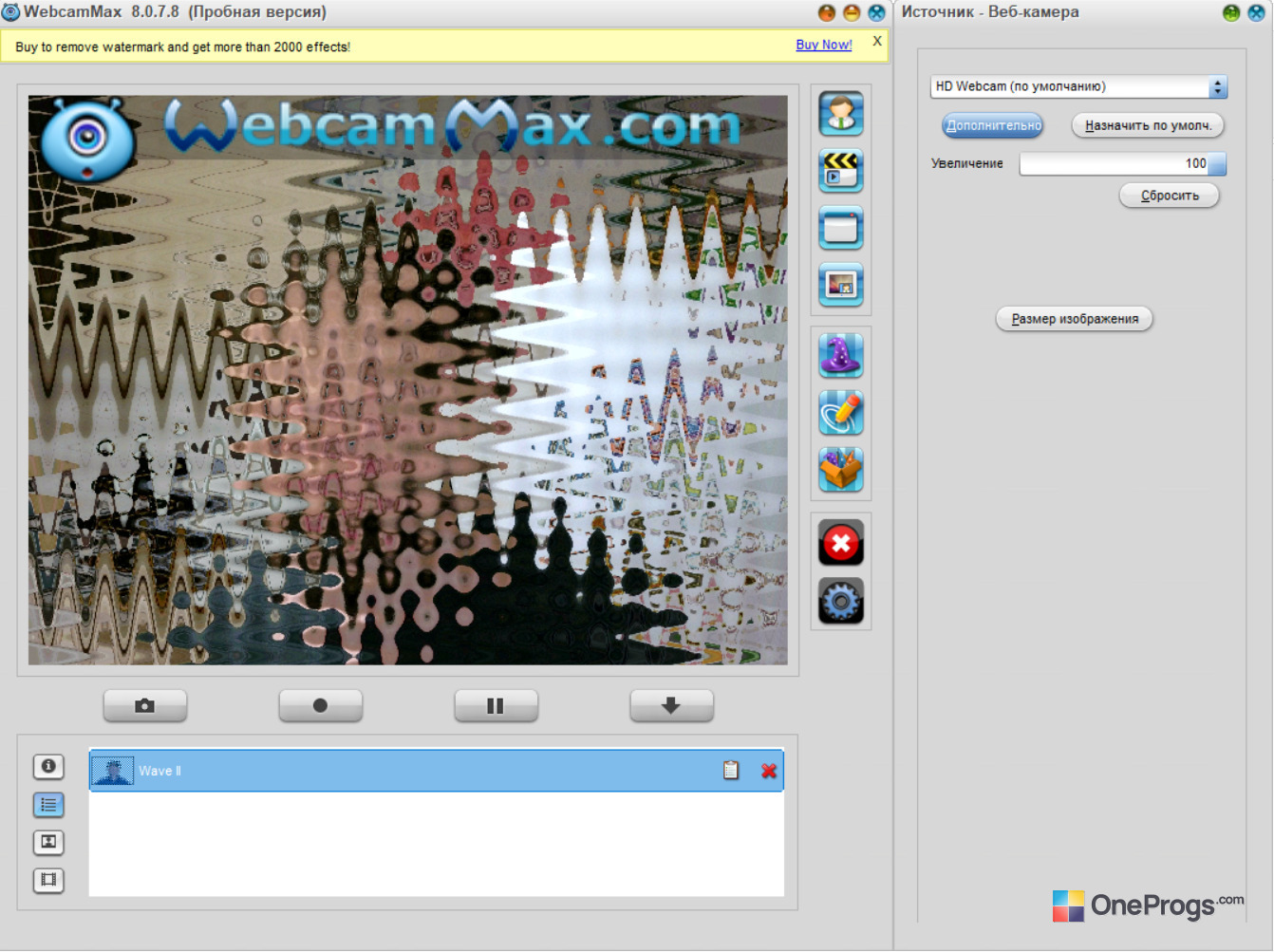Click the Buy Now! link
The image size is (1274, 952).
click(x=823, y=45)
